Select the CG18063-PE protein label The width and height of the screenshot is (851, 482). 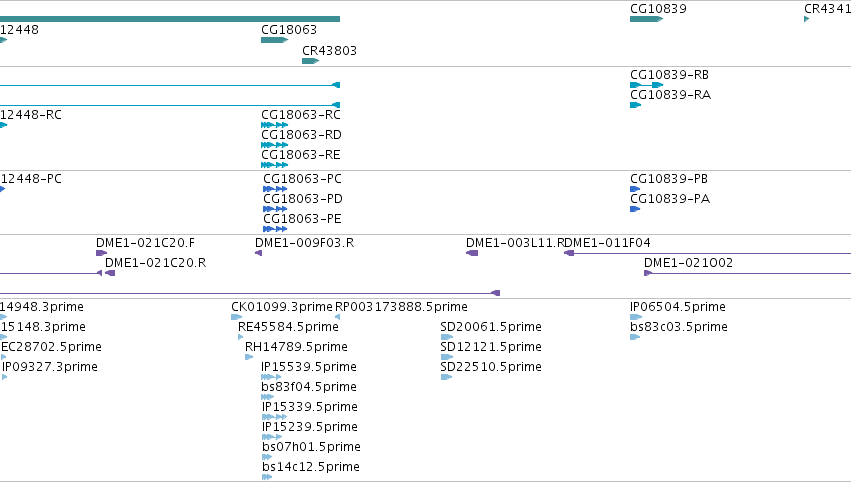click(302, 219)
